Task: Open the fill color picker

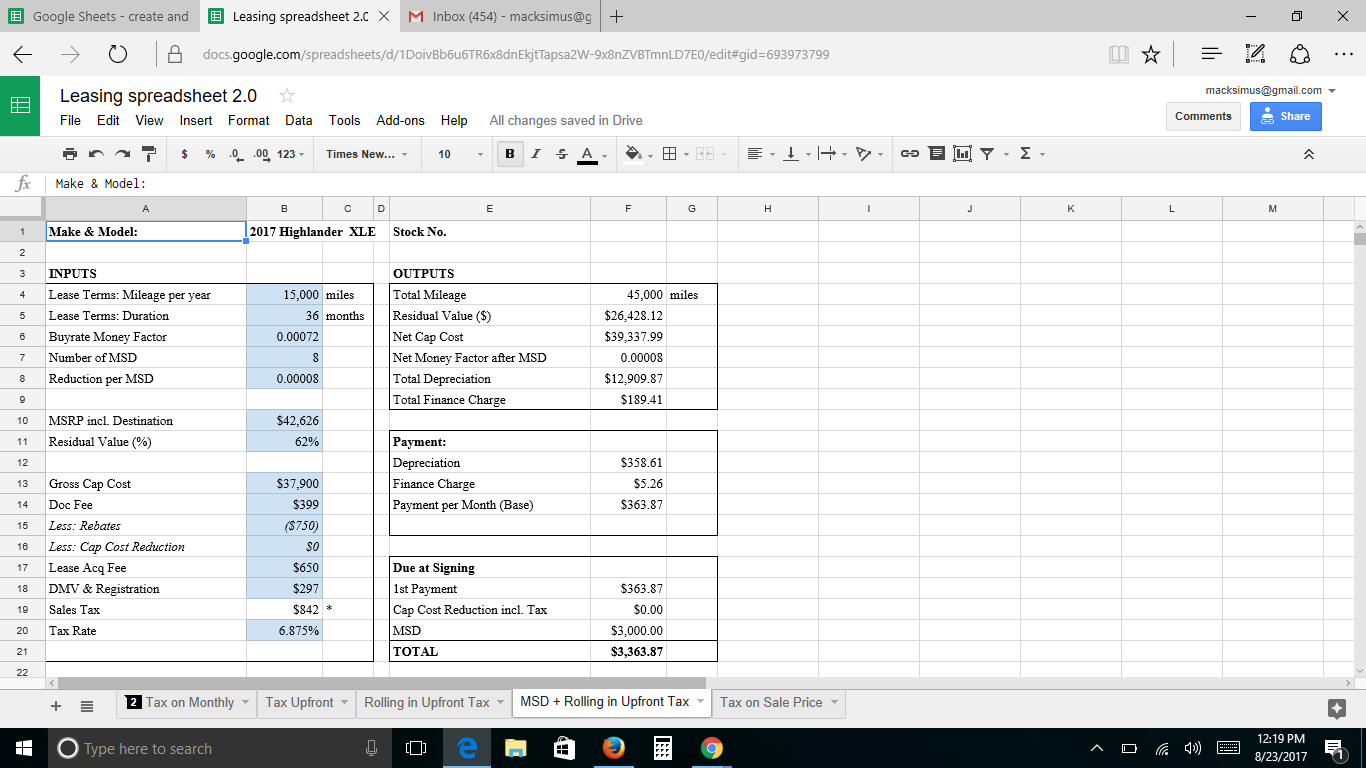Action: pyautogui.click(x=637, y=154)
